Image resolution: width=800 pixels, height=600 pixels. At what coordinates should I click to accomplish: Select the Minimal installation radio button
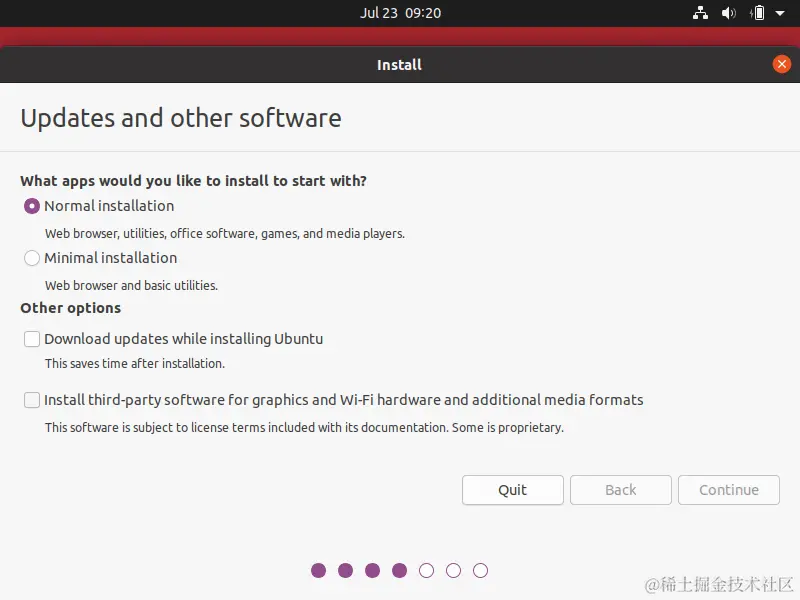click(32, 258)
